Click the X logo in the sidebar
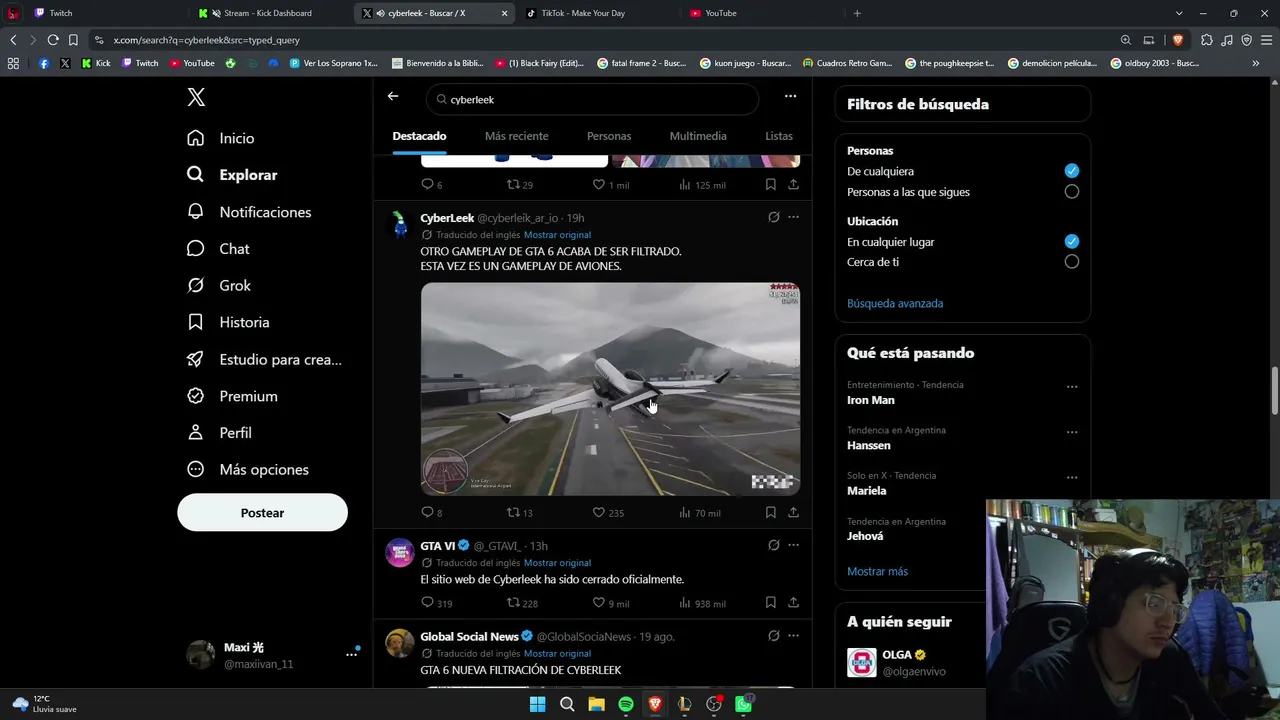This screenshot has height=720, width=1280. [x=196, y=97]
